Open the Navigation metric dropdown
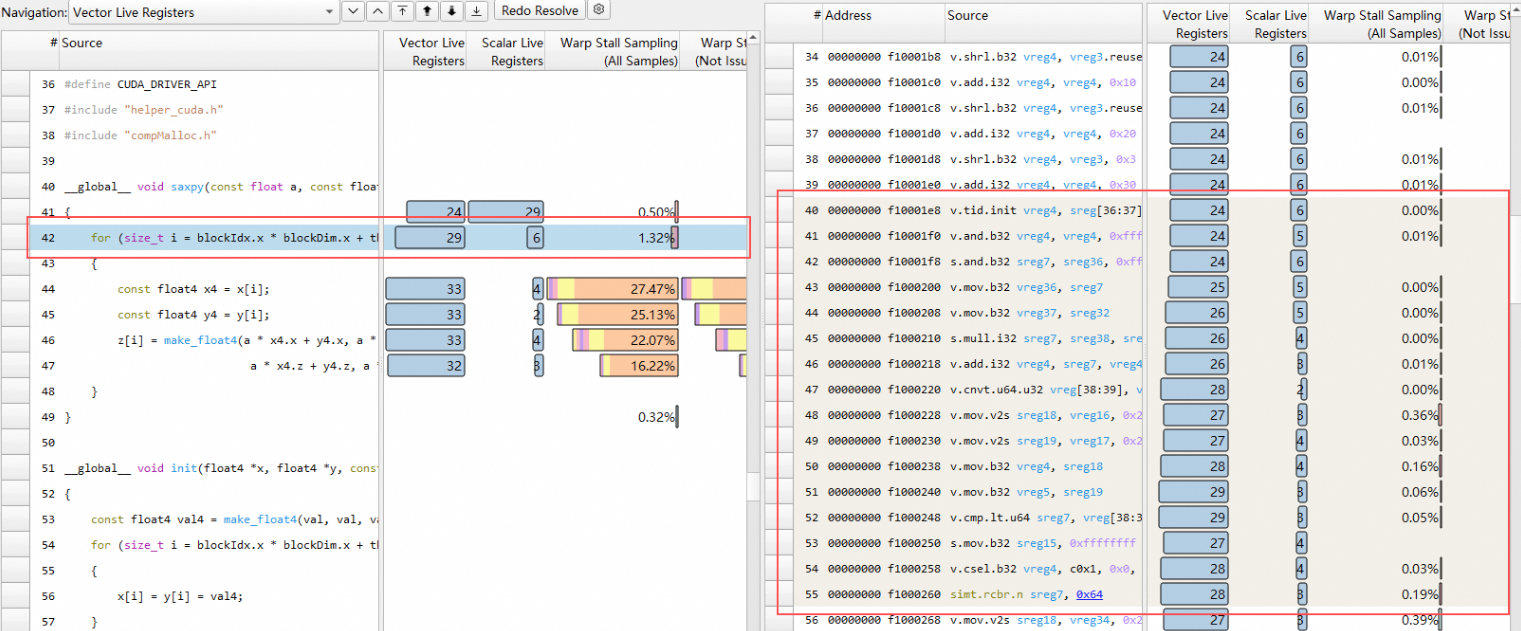The width and height of the screenshot is (1521, 631). click(x=204, y=12)
